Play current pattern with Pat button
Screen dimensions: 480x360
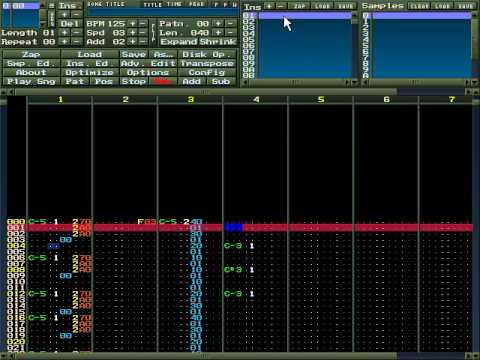pyautogui.click(x=75, y=81)
